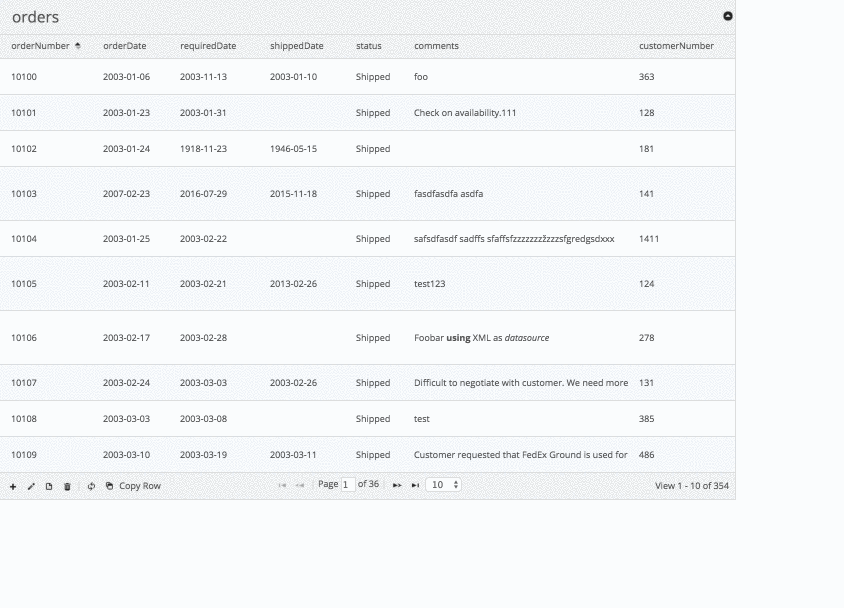Click comment starting 'Customer requested that FedEx'
Image resolution: width=844 pixels, height=608 pixels.
521,455
